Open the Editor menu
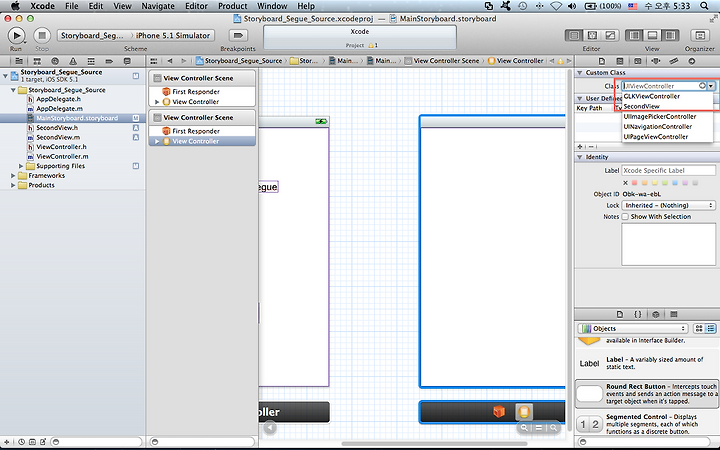Viewport: 720px width, 450px height. coord(197,6)
